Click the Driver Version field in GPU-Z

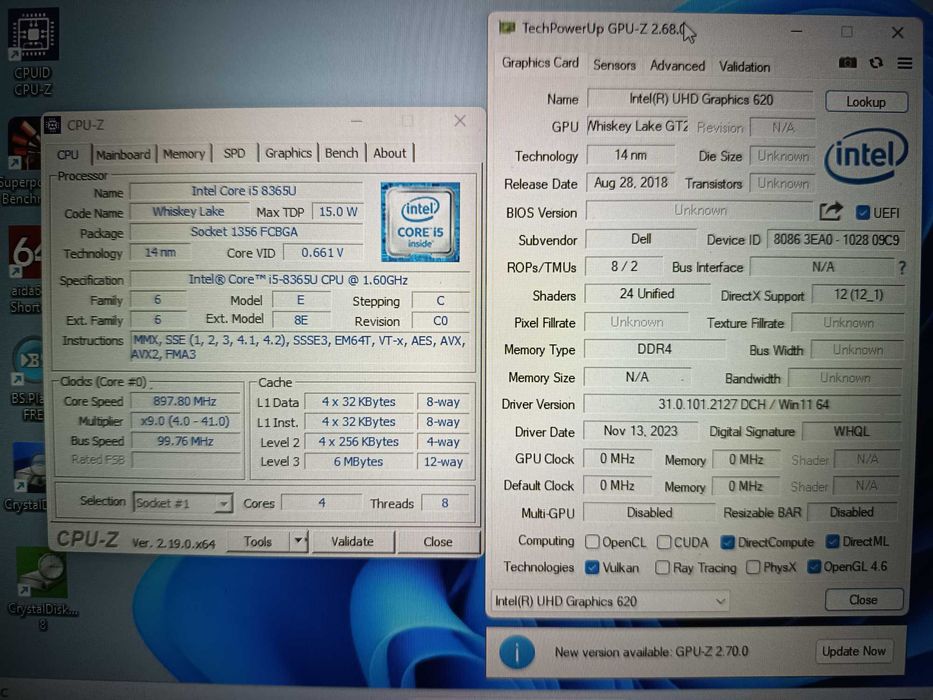743,404
